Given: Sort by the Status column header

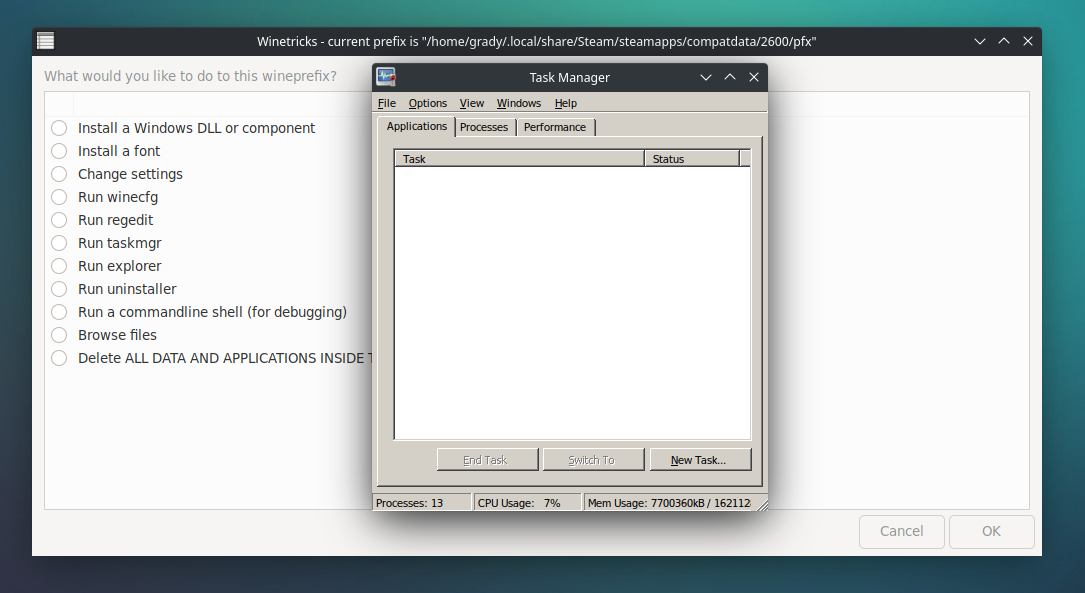Looking at the screenshot, I should click(692, 158).
